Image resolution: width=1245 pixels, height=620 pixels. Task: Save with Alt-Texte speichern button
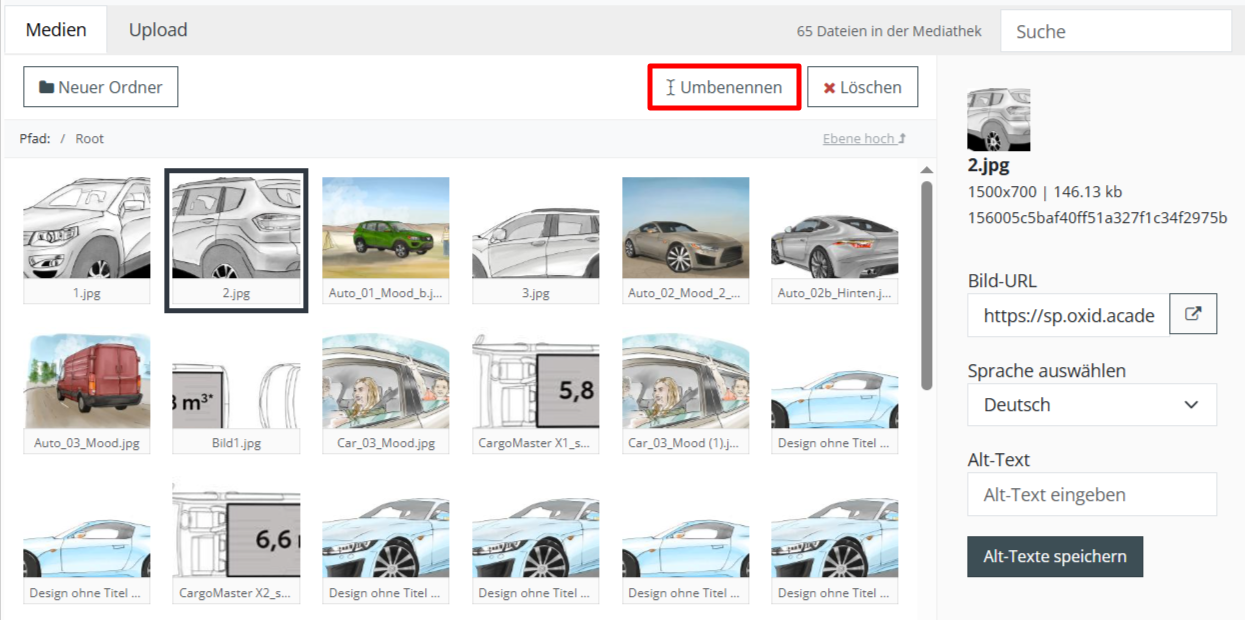pos(1054,557)
